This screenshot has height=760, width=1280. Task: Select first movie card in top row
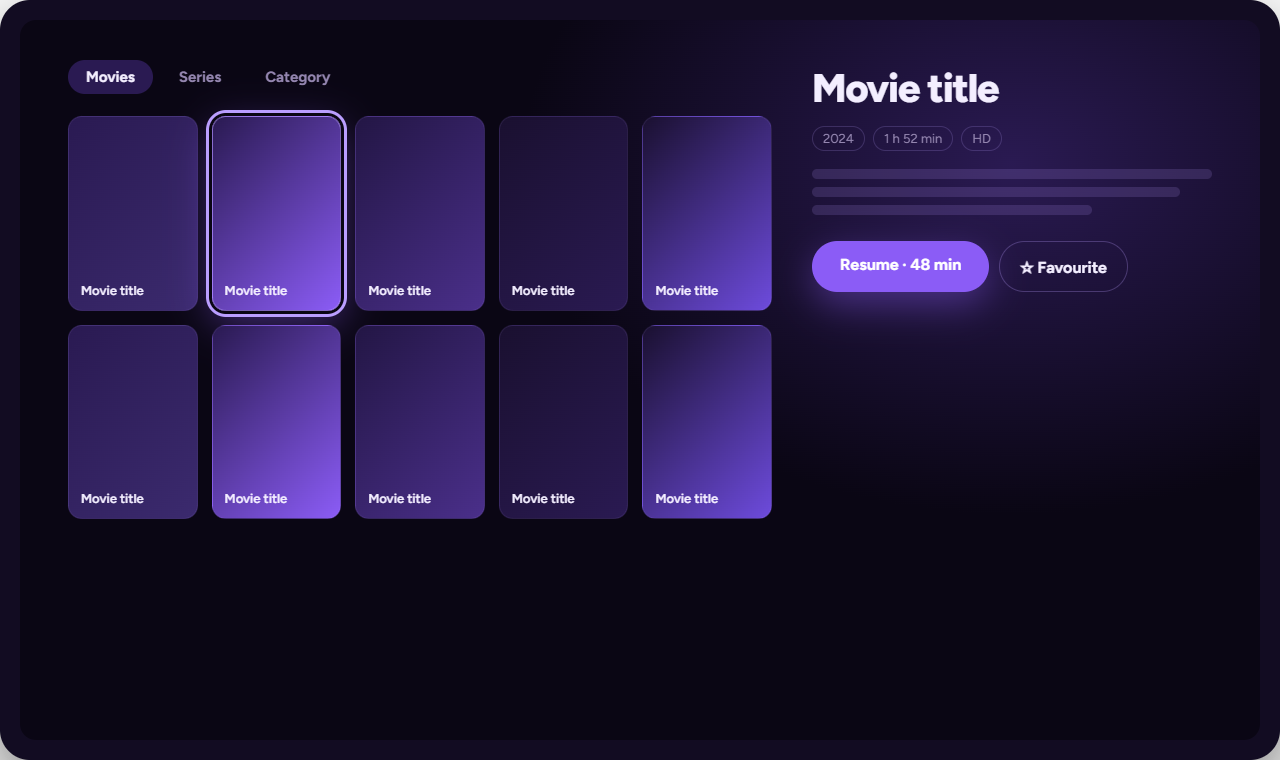[x=133, y=213]
